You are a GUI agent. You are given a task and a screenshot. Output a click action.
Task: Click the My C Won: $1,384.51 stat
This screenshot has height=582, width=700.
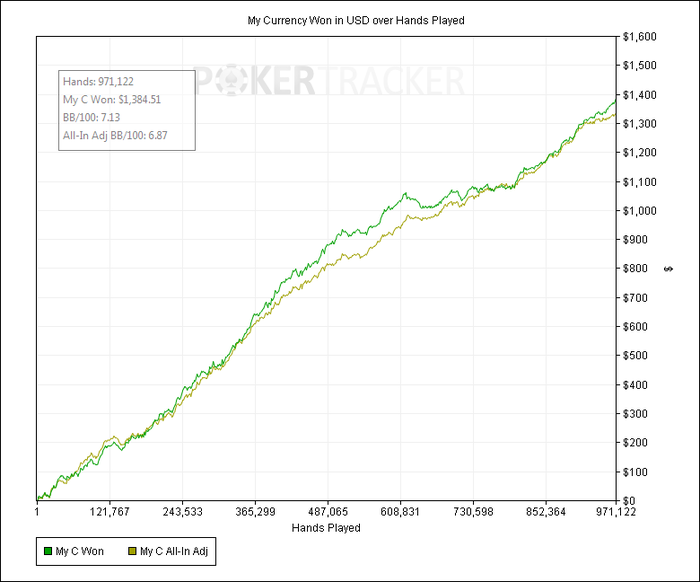coord(112,100)
